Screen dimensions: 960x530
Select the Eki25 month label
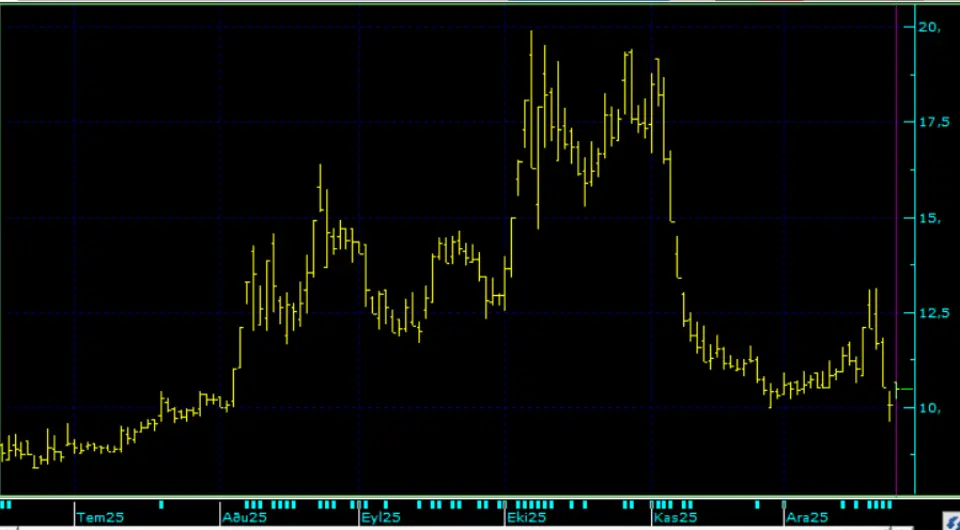[x=526, y=517]
